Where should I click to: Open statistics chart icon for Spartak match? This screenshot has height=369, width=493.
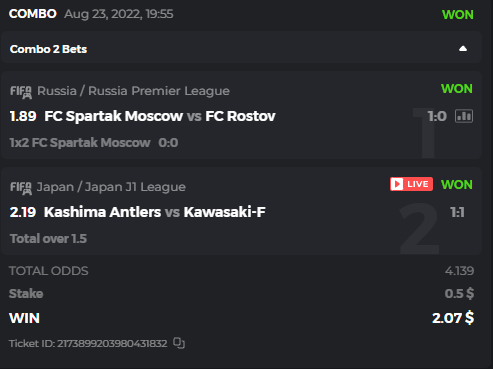(464, 116)
